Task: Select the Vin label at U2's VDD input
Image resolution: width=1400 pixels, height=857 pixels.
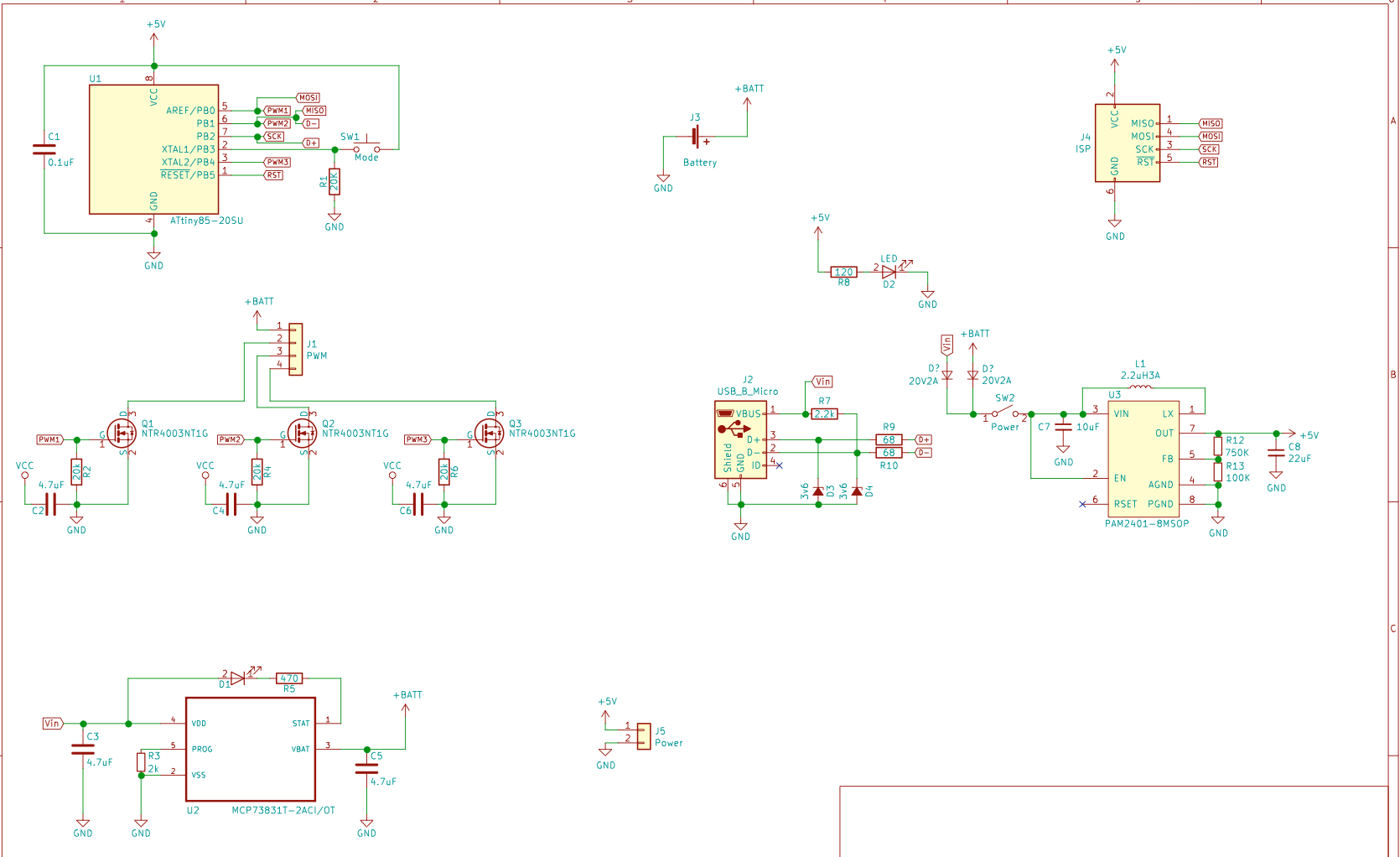Action: (53, 723)
